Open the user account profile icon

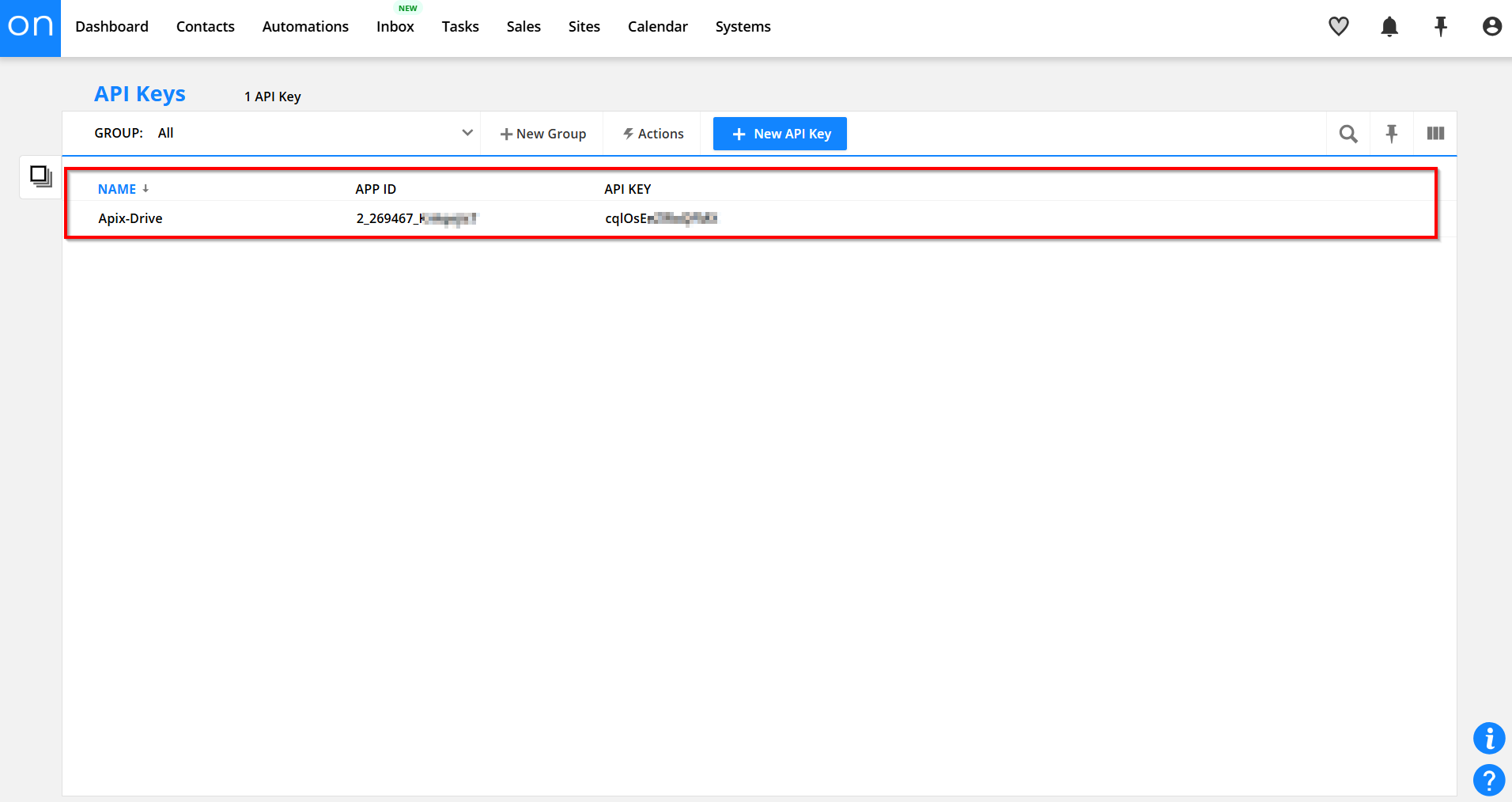(x=1491, y=27)
